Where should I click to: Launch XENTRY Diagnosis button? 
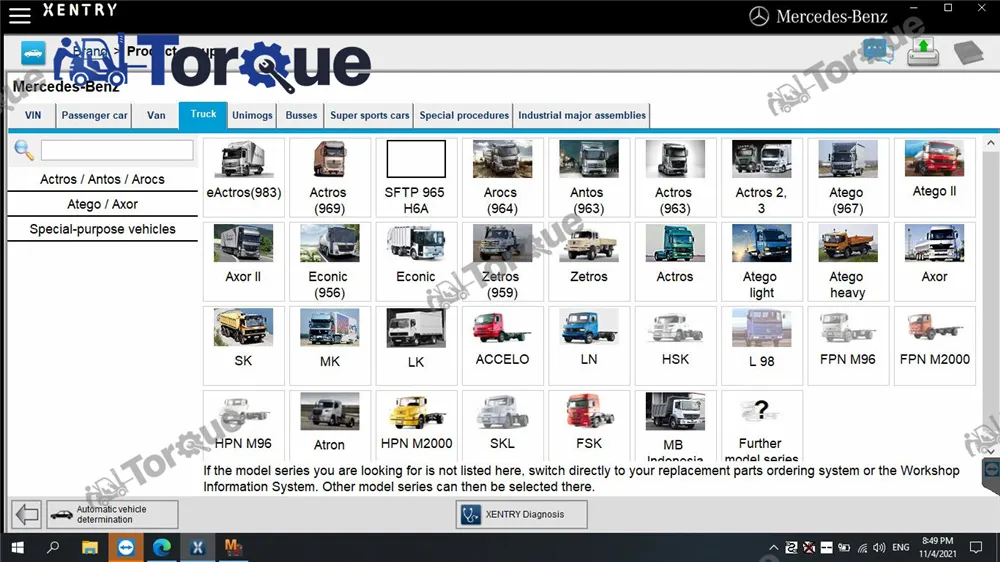(x=522, y=514)
